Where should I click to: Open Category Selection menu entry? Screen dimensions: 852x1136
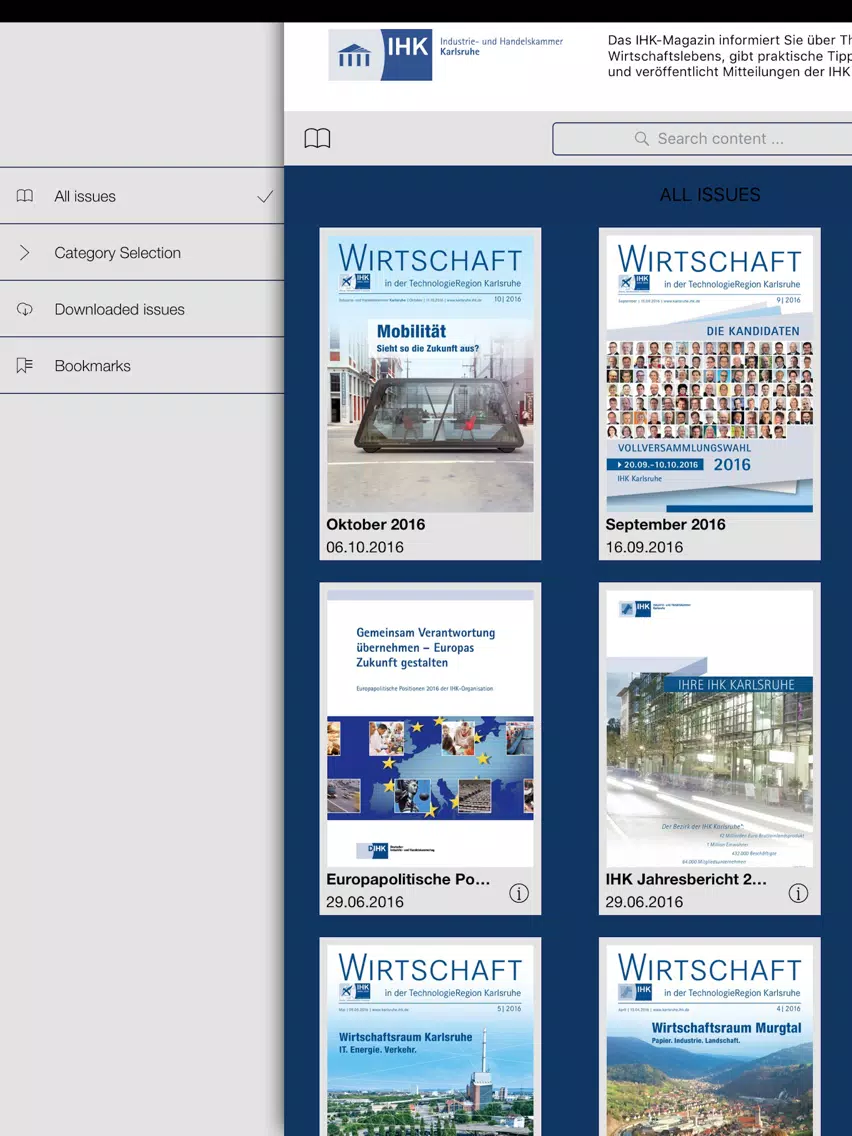(x=142, y=252)
